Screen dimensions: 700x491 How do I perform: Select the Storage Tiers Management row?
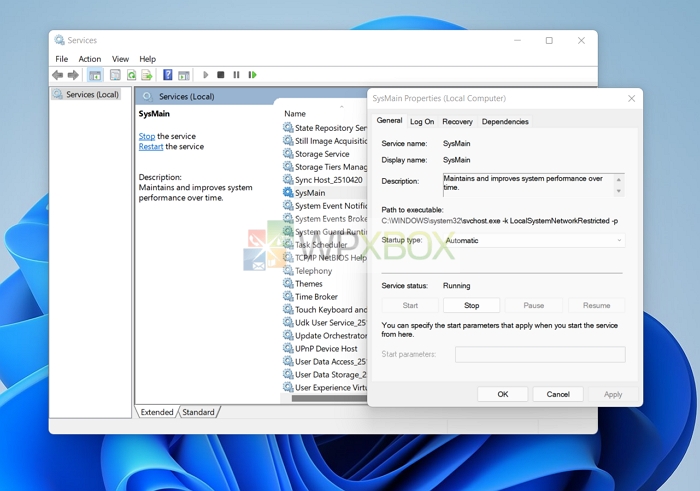325,166
